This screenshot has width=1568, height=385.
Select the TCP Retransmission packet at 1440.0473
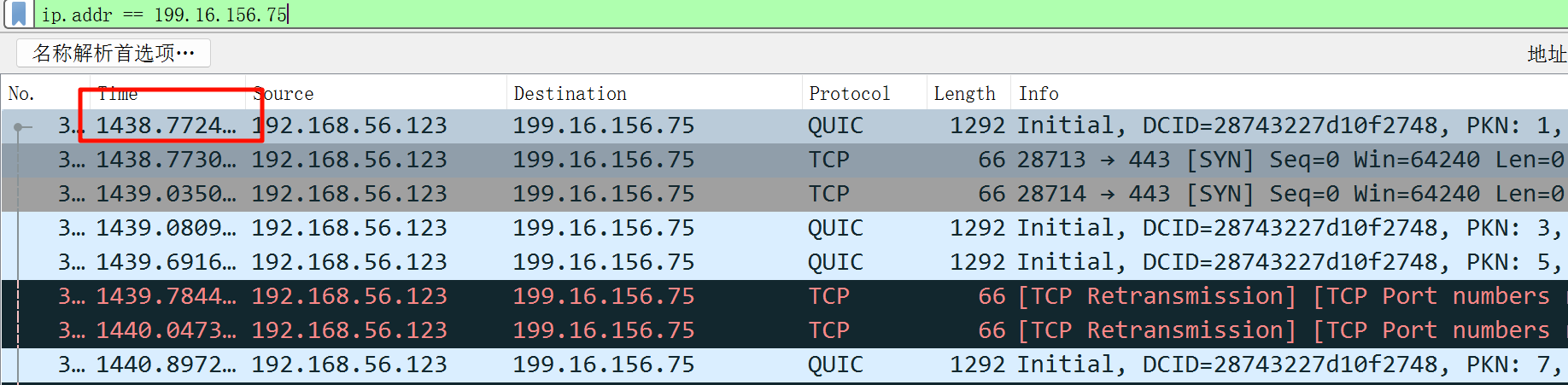coord(598,331)
